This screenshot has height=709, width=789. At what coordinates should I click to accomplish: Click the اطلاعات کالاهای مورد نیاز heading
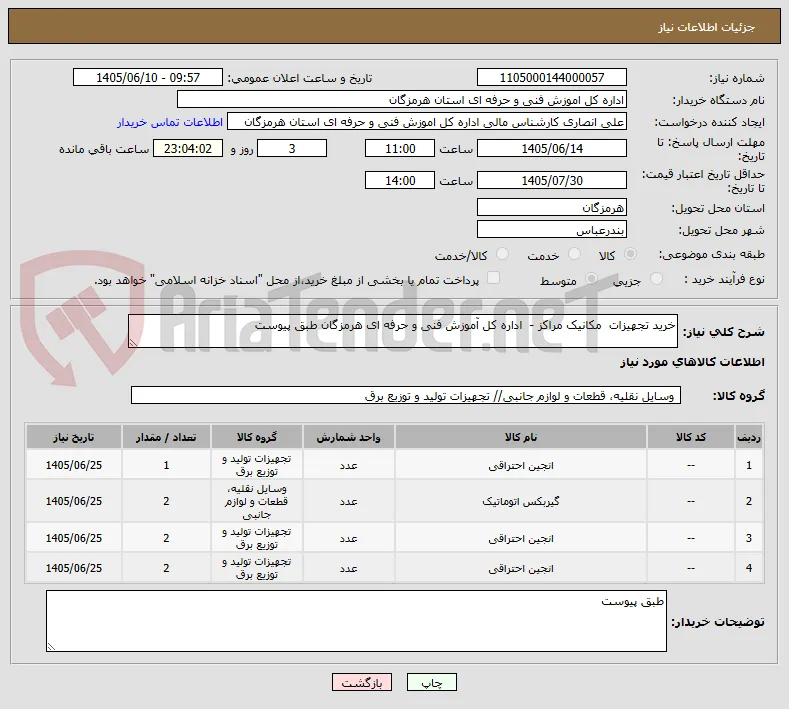click(x=692, y=362)
